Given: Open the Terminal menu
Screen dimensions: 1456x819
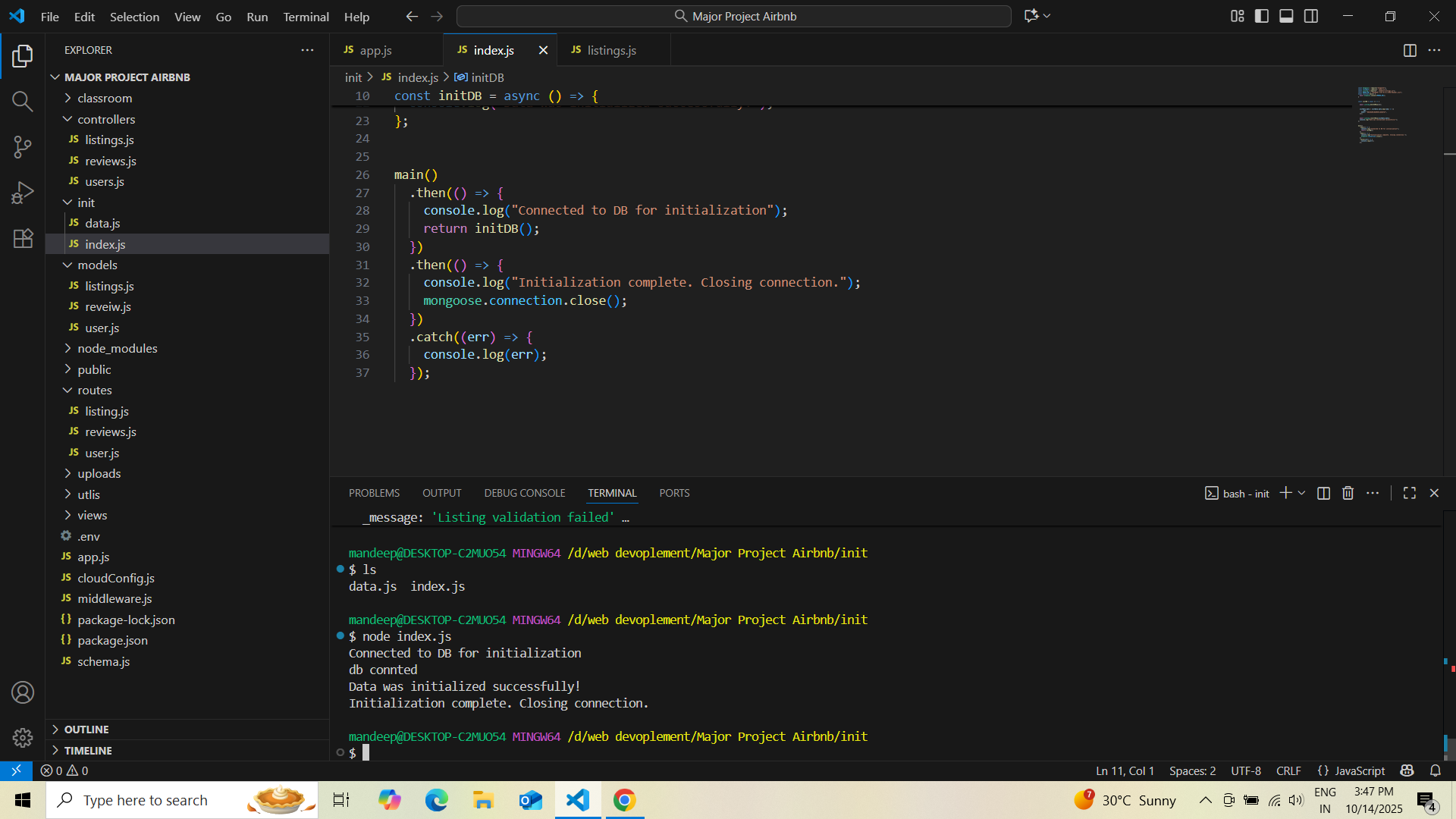Looking at the screenshot, I should coord(306,16).
